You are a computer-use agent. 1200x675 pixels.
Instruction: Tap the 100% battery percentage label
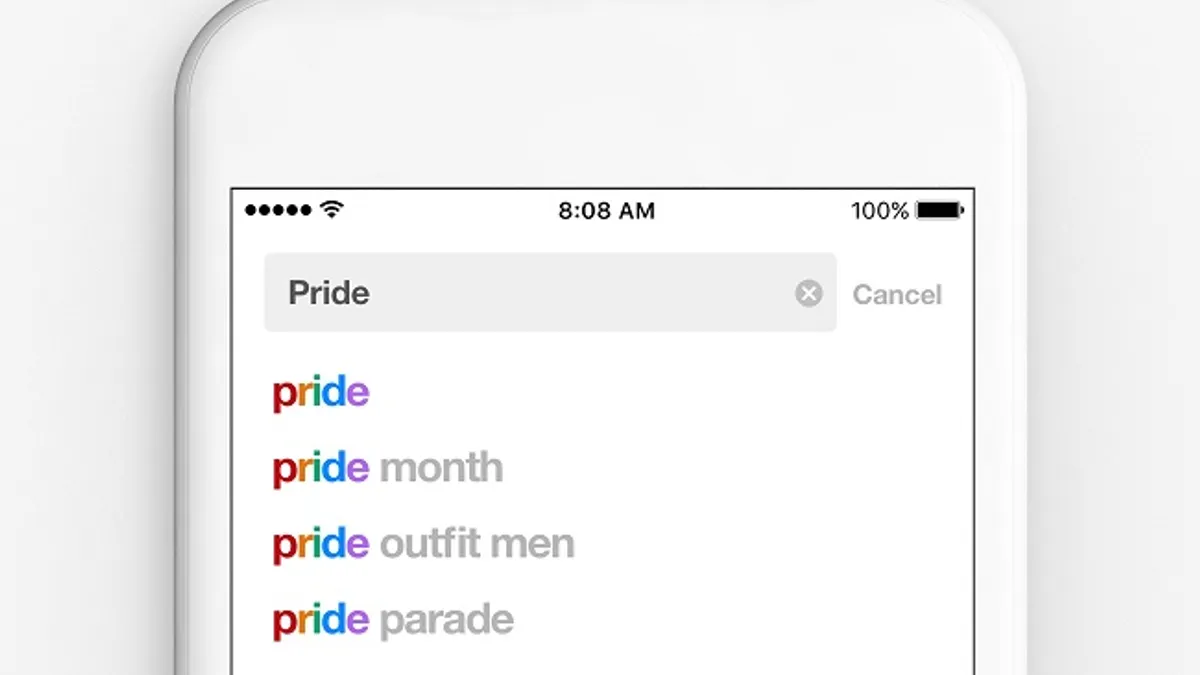[x=880, y=211]
